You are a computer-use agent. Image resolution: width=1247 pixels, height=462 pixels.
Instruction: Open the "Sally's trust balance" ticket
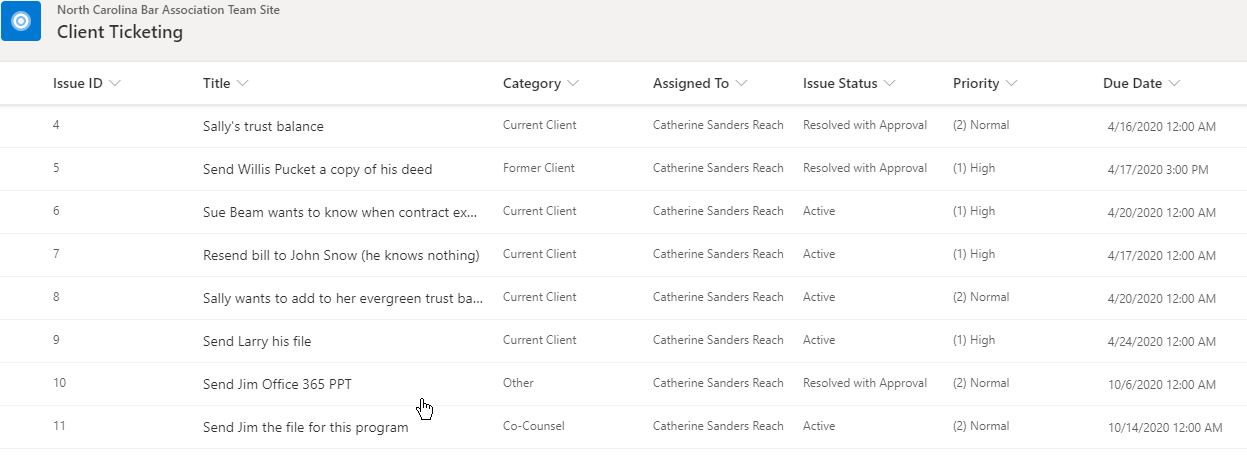click(x=263, y=127)
